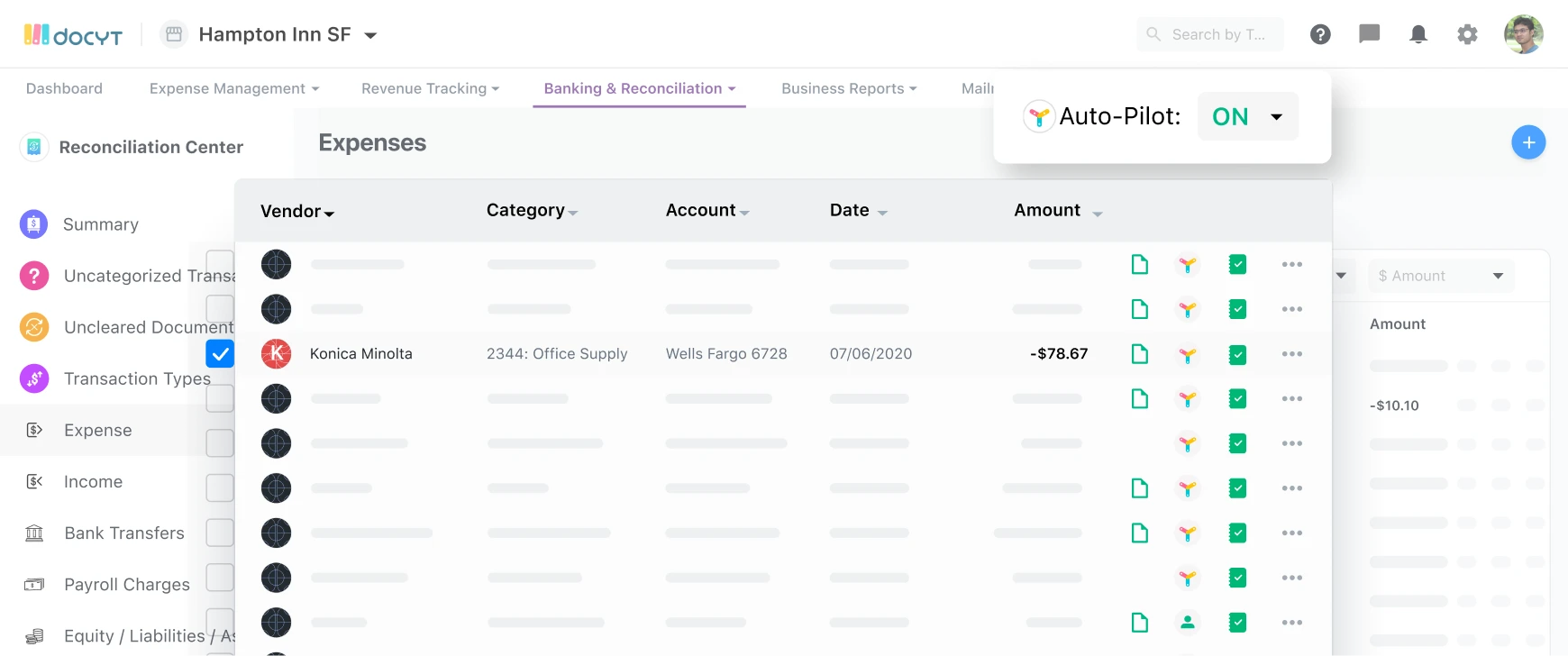Open the Mailroom tab
Screen dimensions: 1568x656
tap(978, 88)
